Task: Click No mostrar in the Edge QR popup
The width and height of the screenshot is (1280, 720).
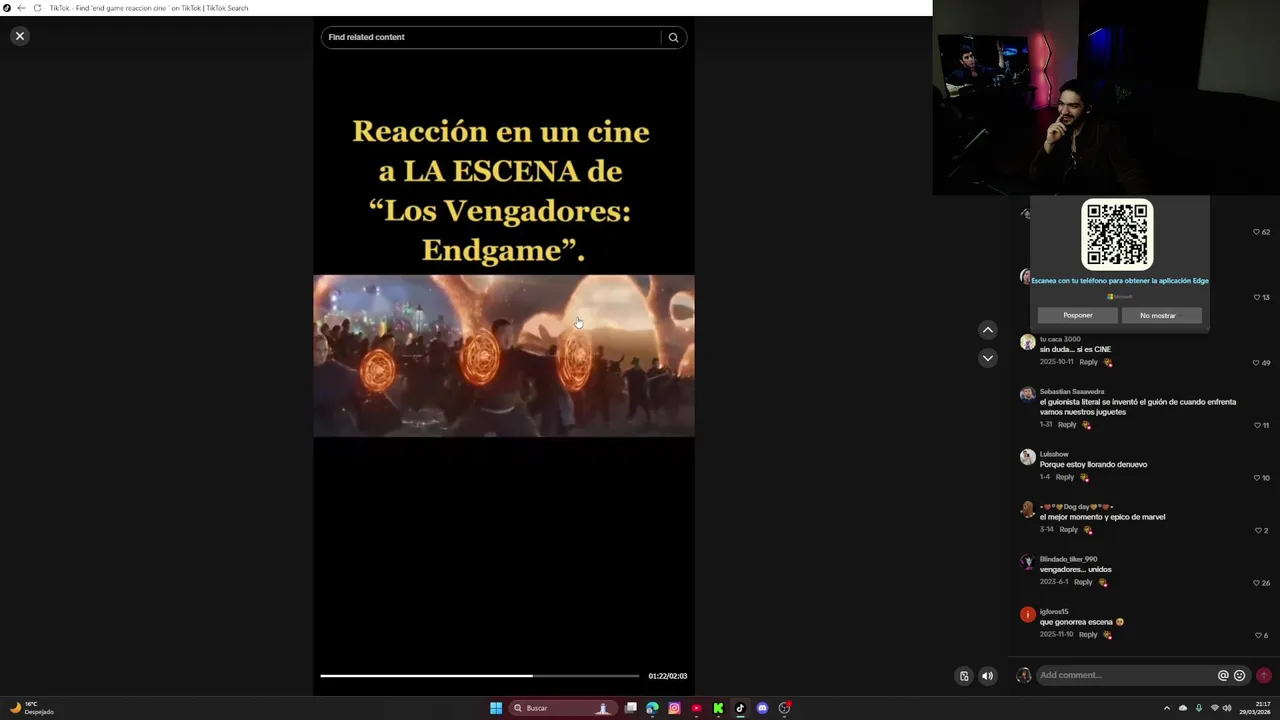Action: coord(1158,315)
